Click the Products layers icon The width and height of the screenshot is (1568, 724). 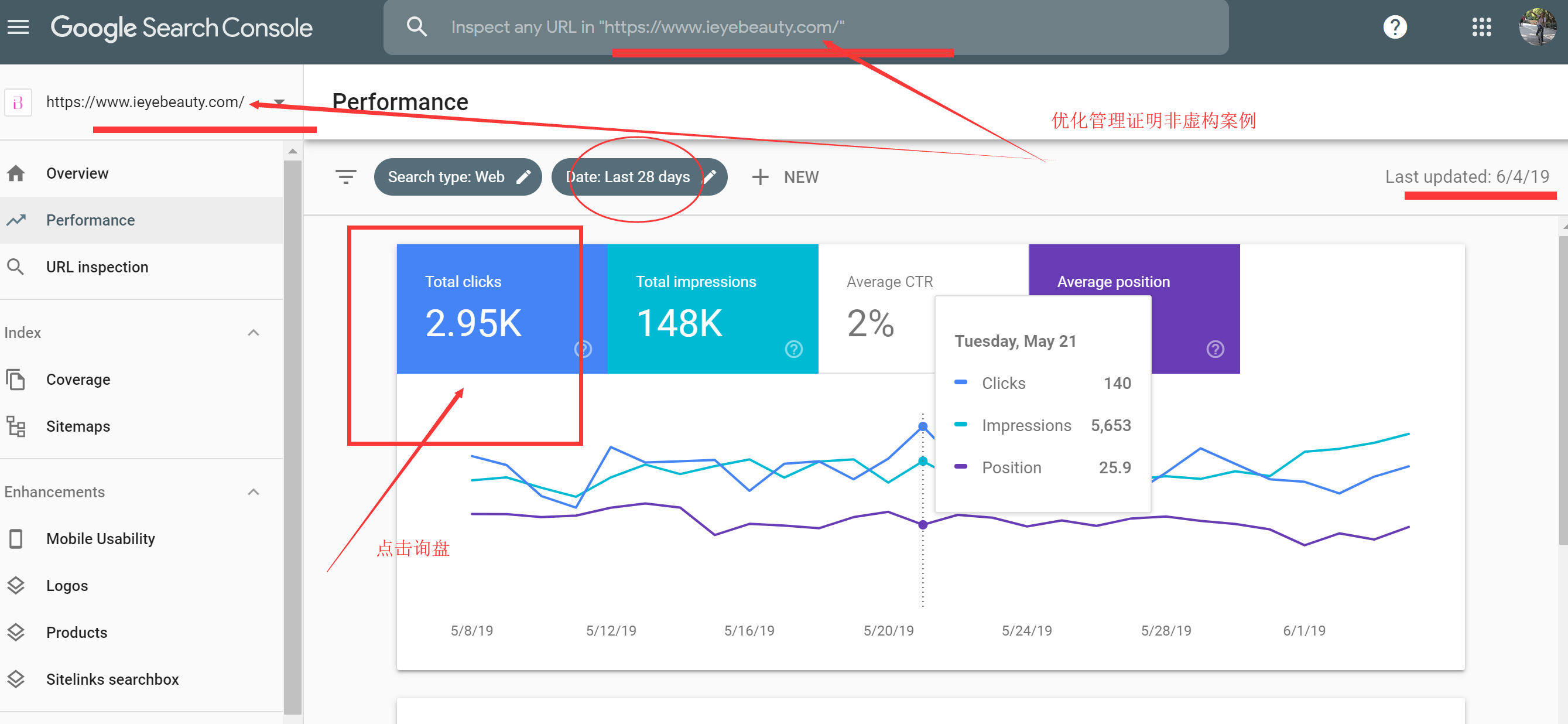pos(16,633)
